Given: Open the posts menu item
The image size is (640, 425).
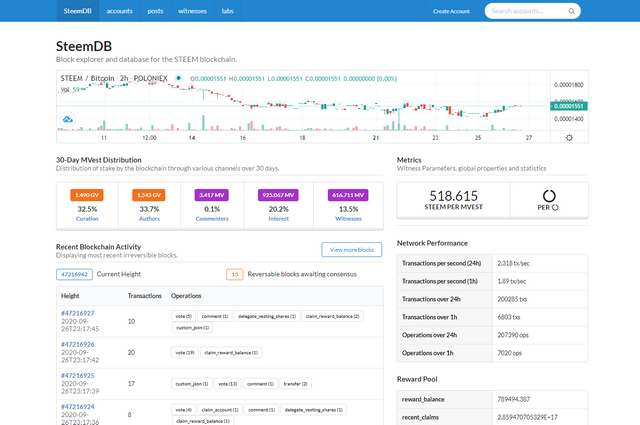Looking at the screenshot, I should (155, 11).
